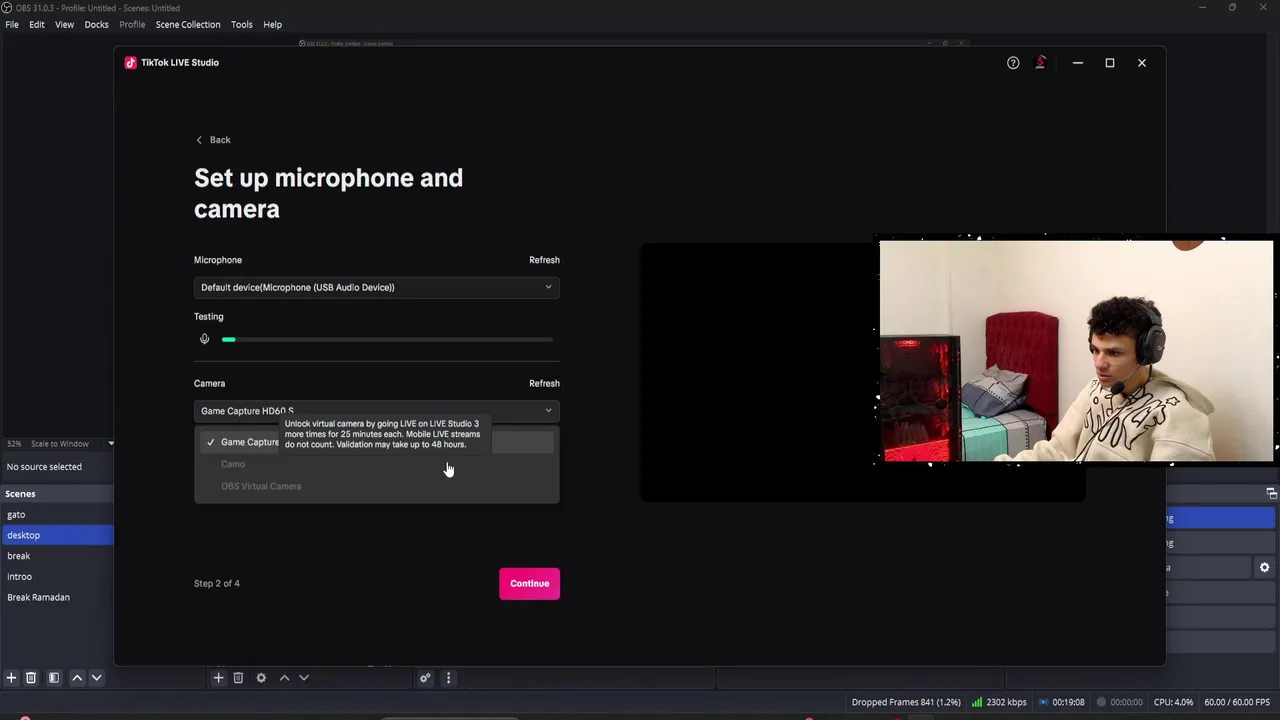Open the Microphone device dropdown
1280x720 pixels.
click(x=376, y=288)
